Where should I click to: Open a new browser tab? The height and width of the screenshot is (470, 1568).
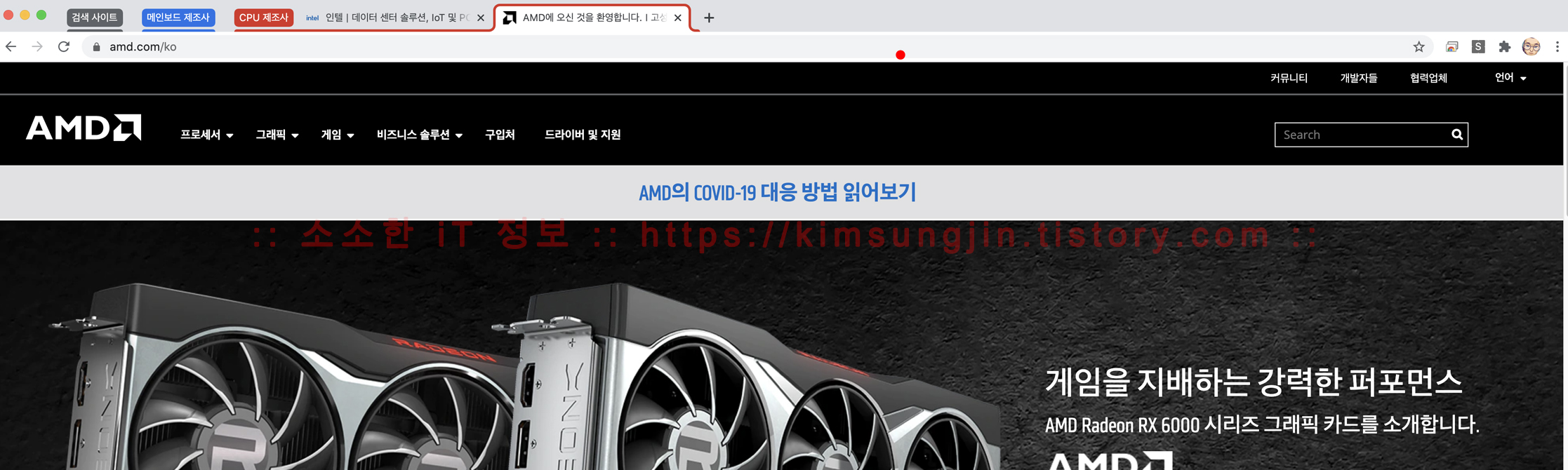click(x=709, y=18)
